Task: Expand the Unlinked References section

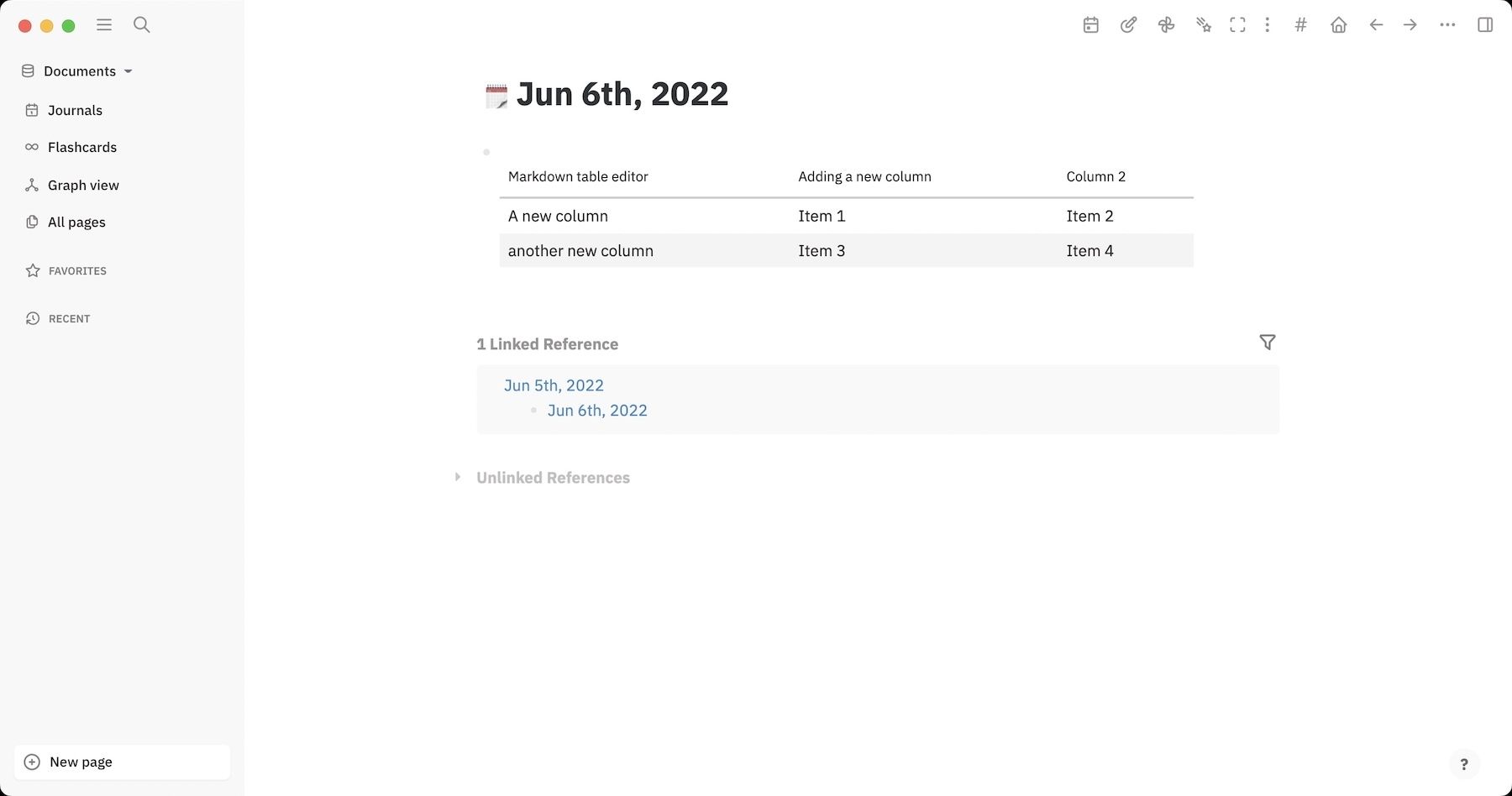Action: click(x=459, y=476)
